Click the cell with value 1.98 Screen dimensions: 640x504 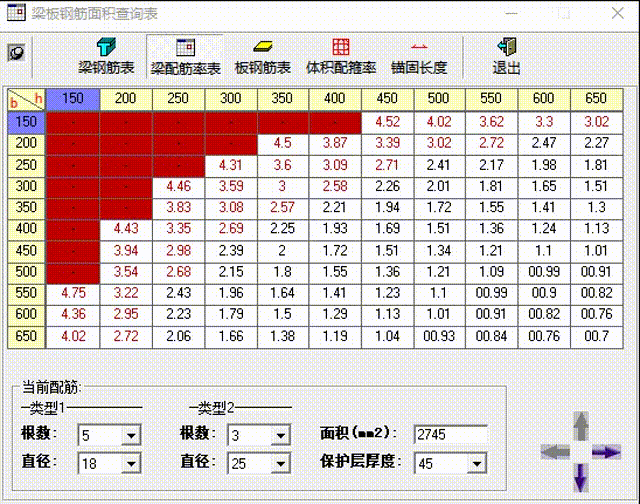click(544, 165)
